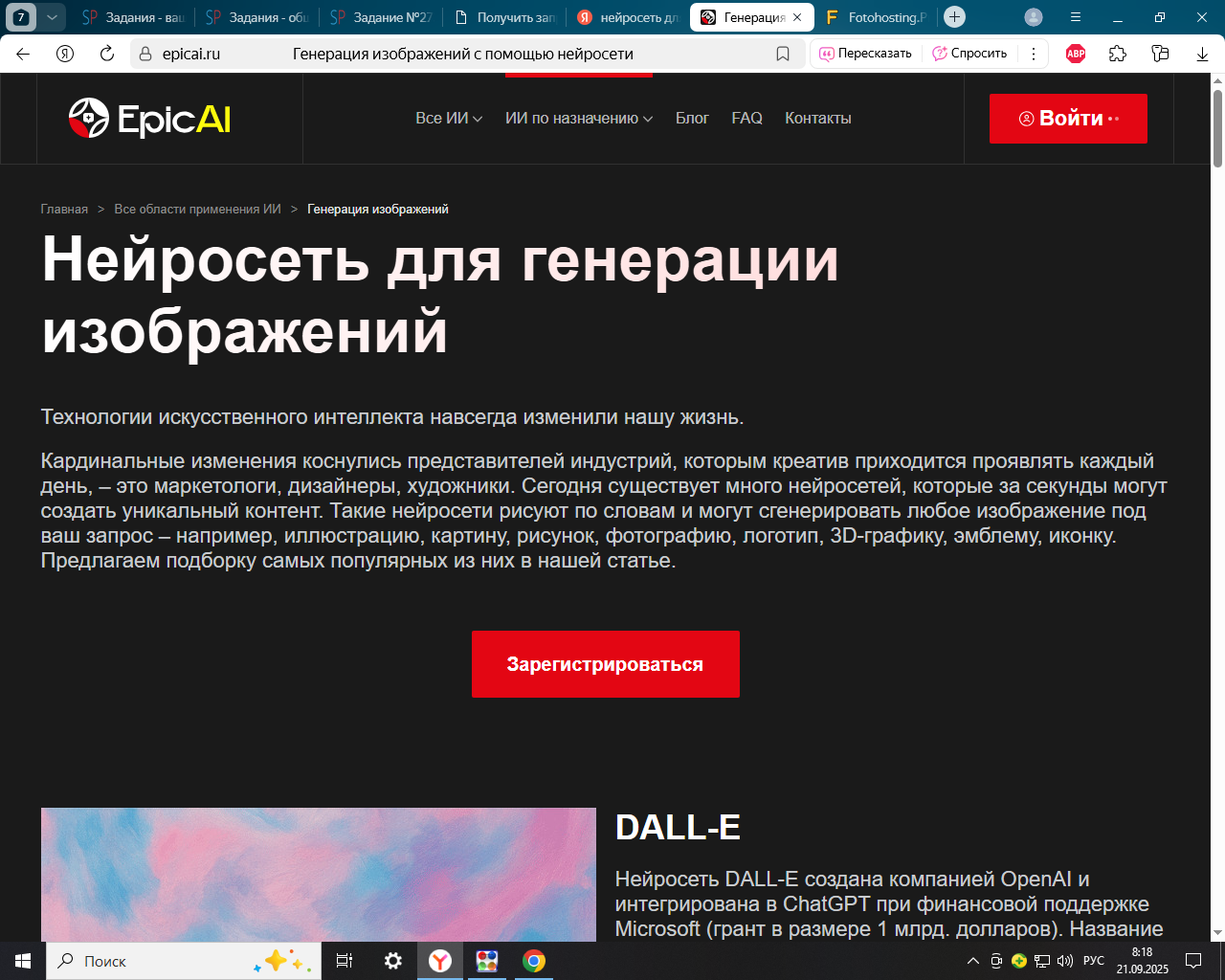
Task: Switch to the 'Задания - общ' tab
Action: [256, 17]
